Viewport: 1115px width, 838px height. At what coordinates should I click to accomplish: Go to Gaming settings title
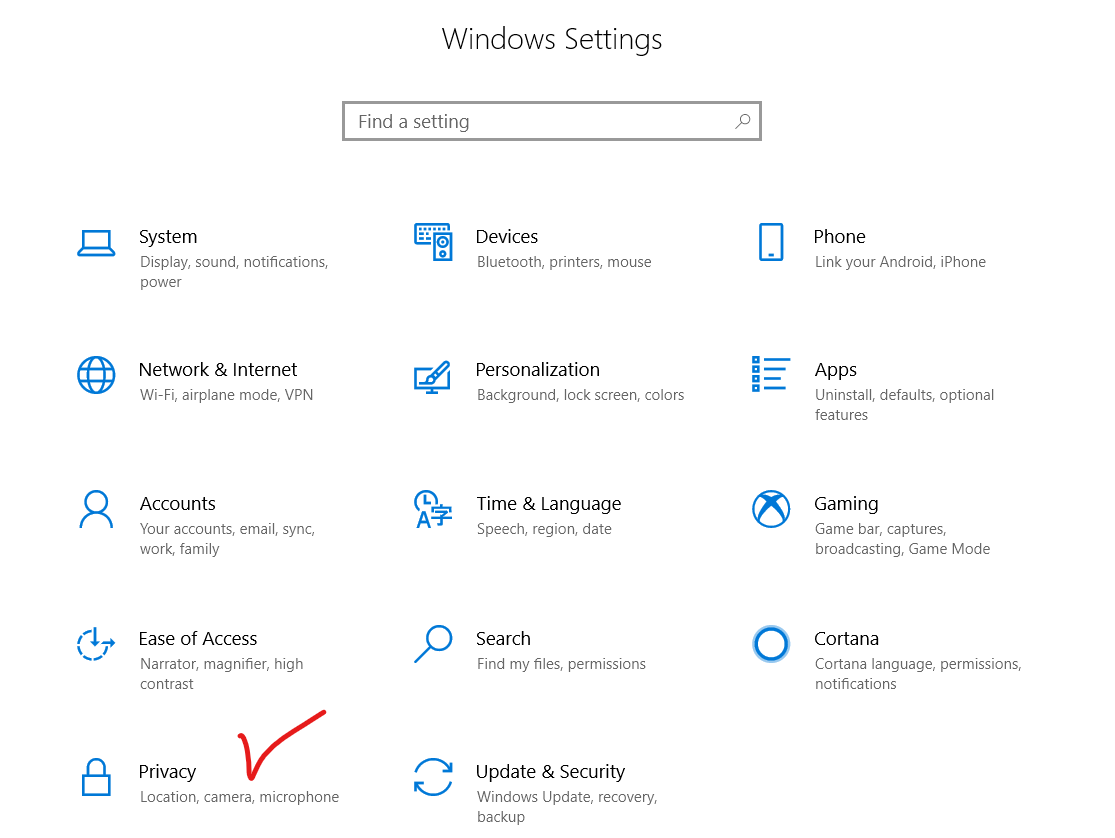coord(846,504)
